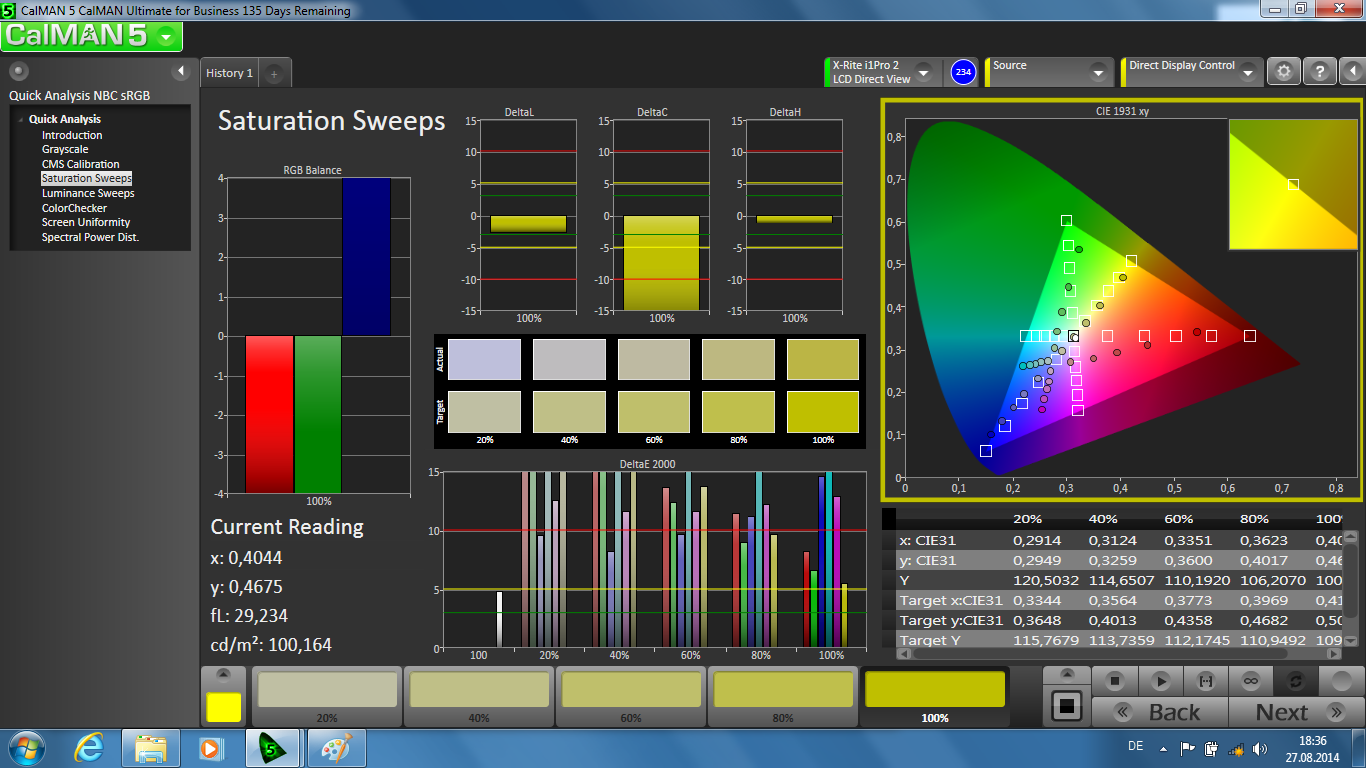This screenshot has width=1366, height=768.
Task: Add a new history tab with plus
Action: point(275,73)
